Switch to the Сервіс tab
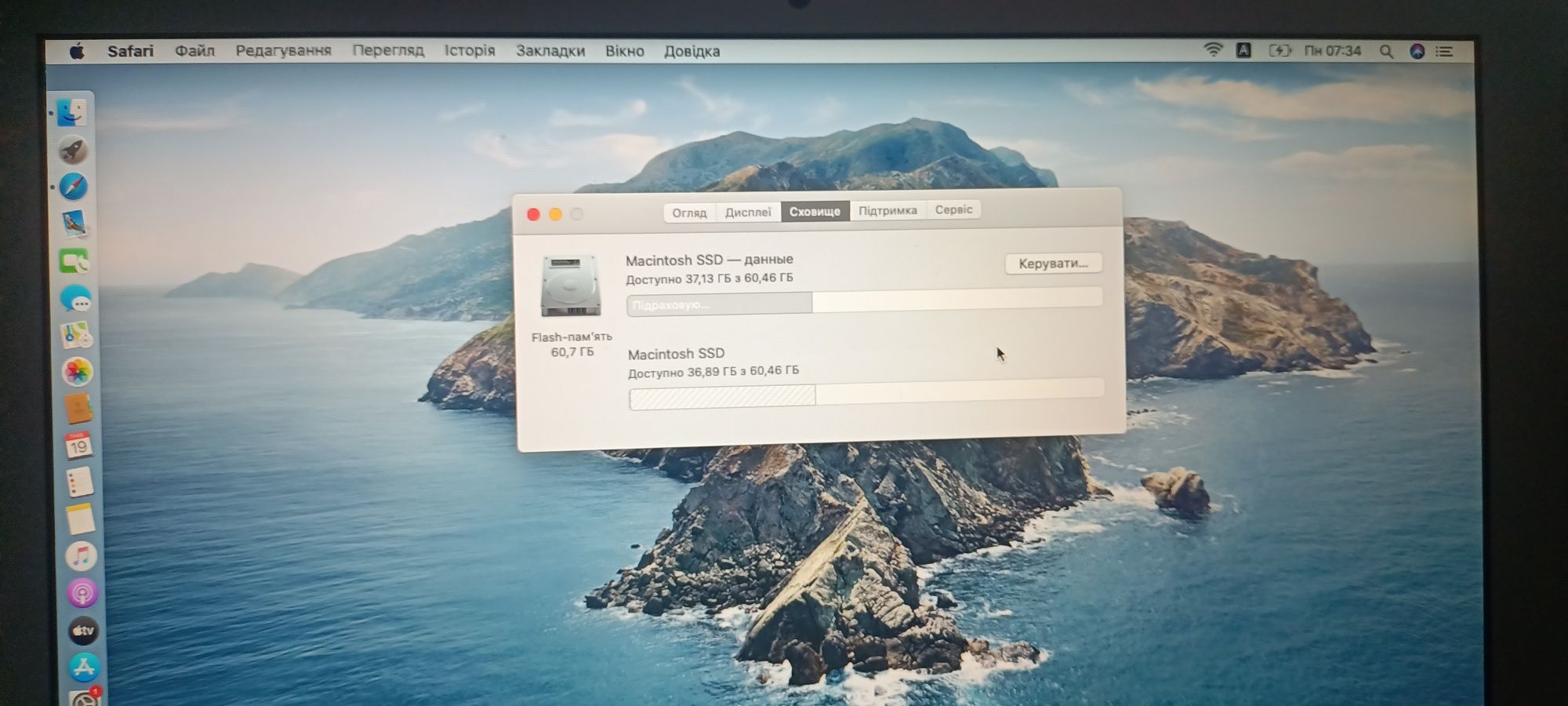This screenshot has height=706, width=1568. tap(953, 209)
